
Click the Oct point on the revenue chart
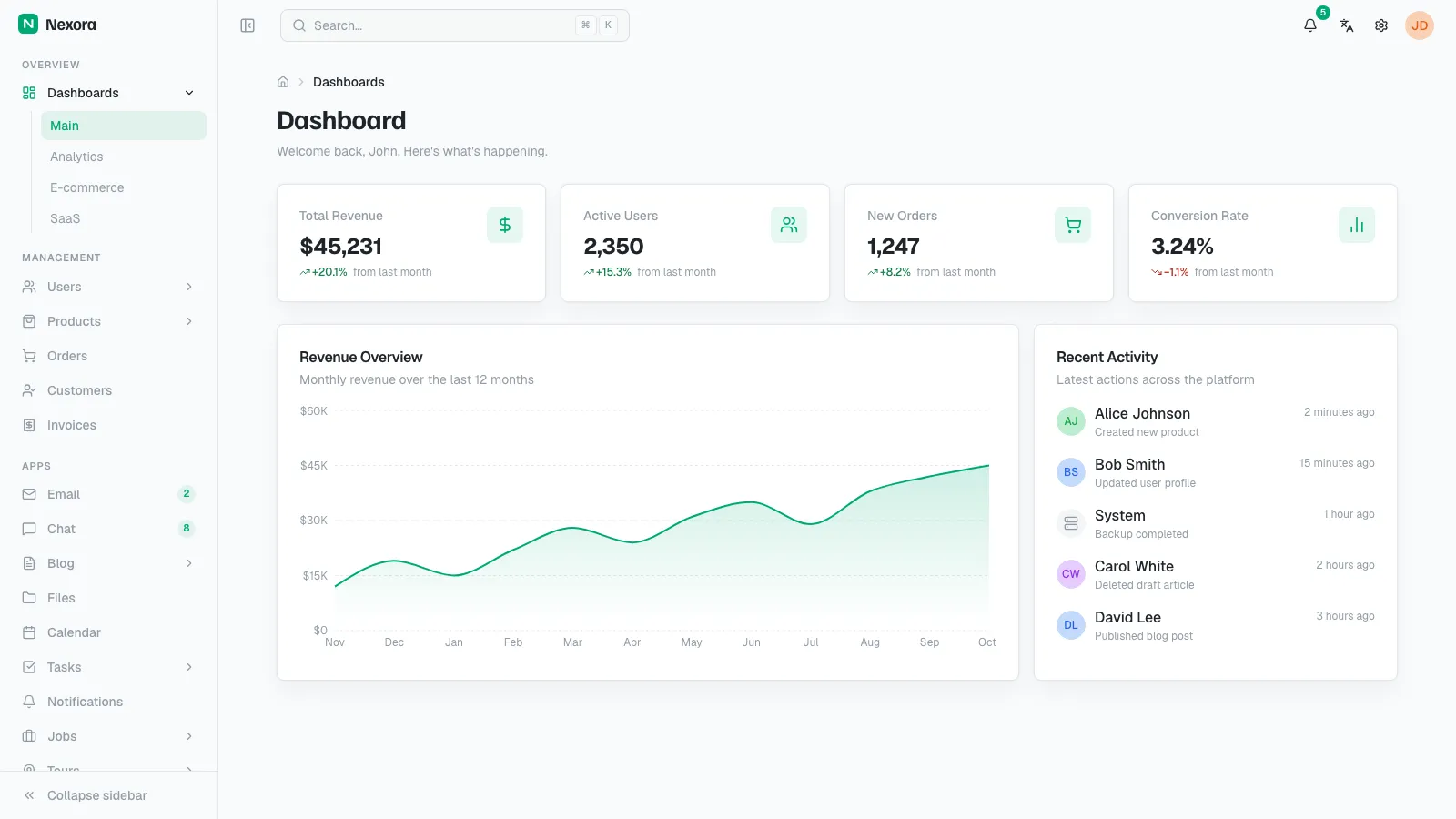coord(988,466)
